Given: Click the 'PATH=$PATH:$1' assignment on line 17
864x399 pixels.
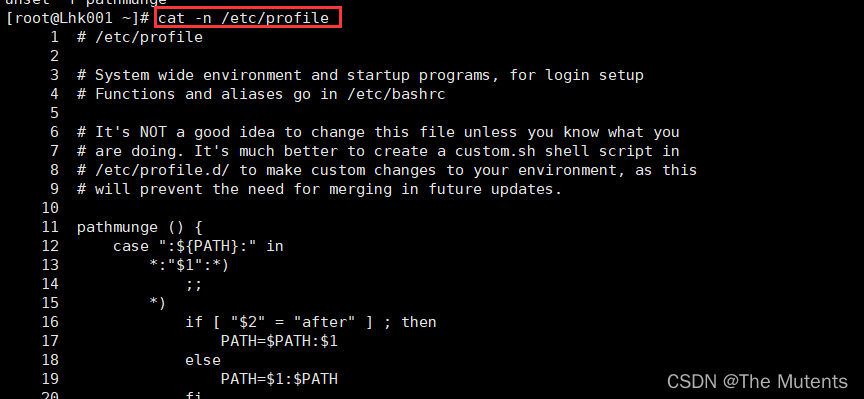Looking at the screenshot, I should coord(279,341).
